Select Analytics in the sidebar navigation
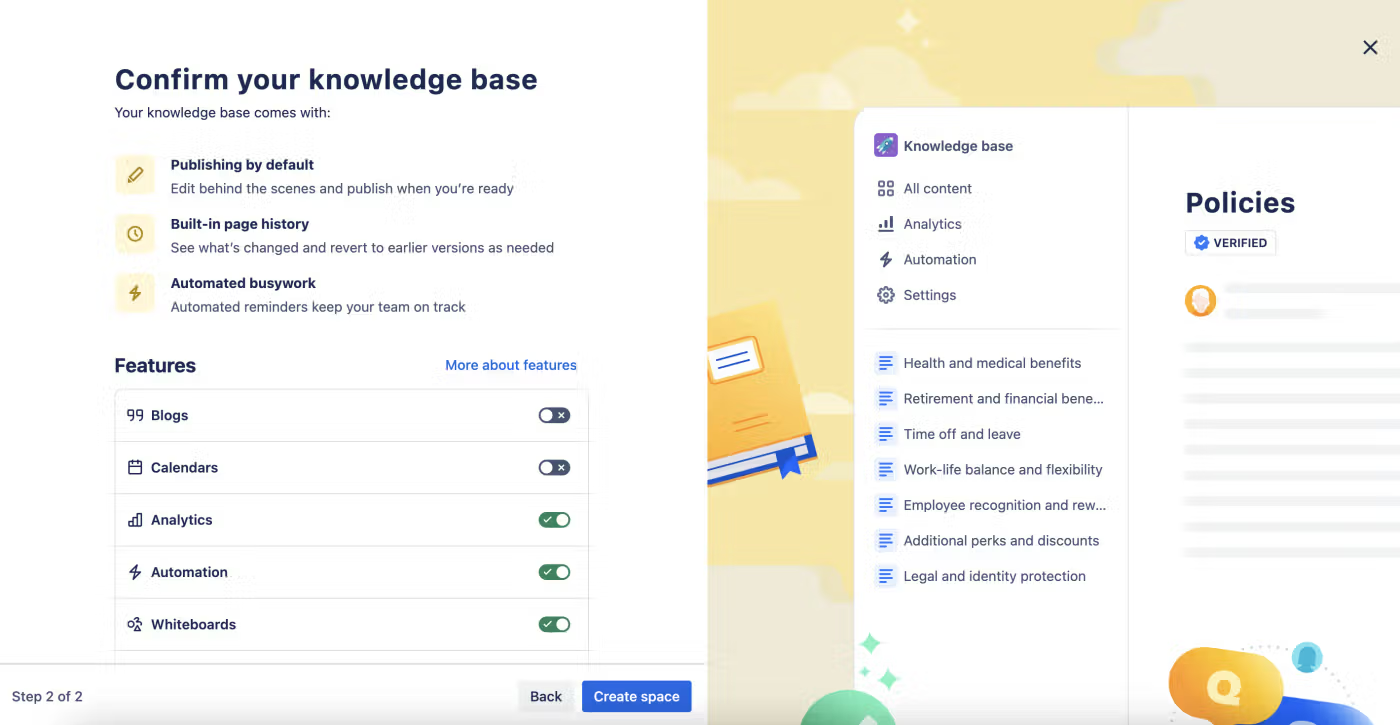This screenshot has width=1400, height=725. 932,223
